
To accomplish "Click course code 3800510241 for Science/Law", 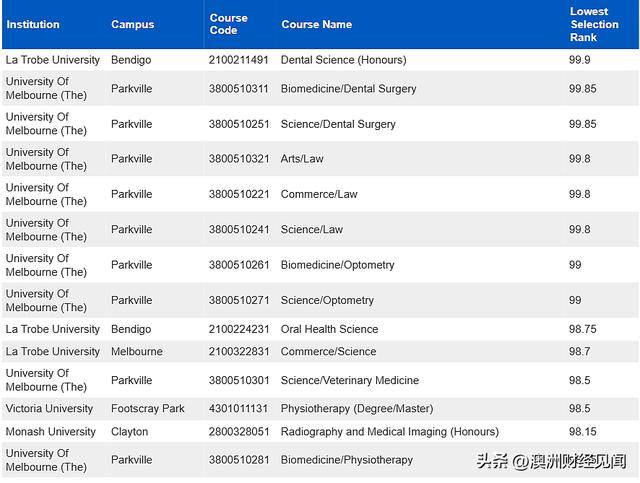I will [239, 229].
